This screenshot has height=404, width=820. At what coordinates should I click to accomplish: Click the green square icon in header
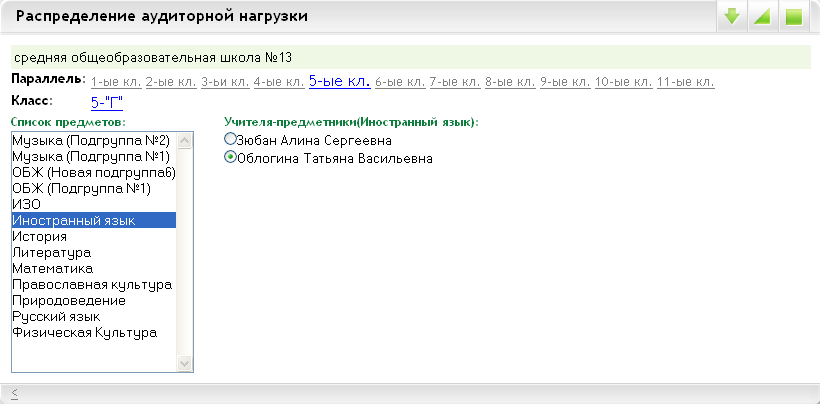tap(794, 17)
